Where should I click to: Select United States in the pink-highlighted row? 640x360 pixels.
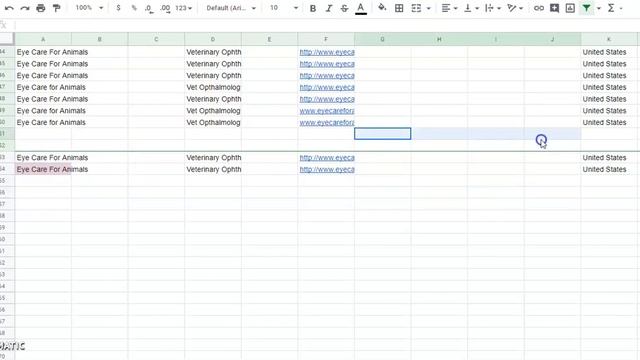click(x=604, y=169)
